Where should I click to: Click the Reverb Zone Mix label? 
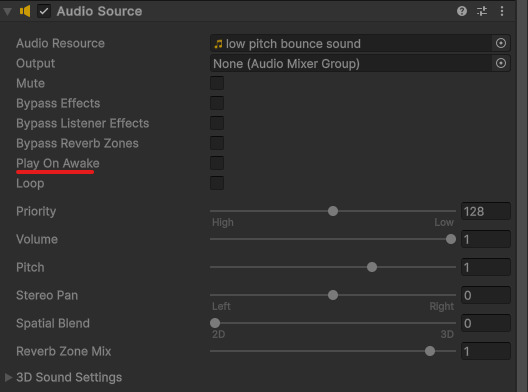click(64, 351)
